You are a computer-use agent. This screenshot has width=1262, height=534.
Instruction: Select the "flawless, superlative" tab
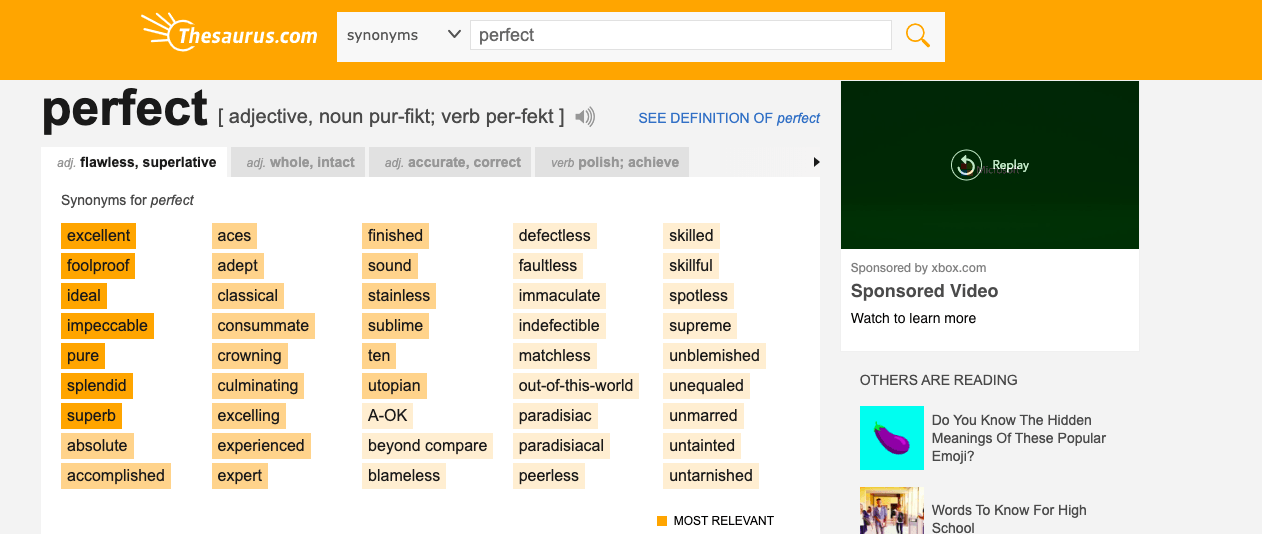point(136,162)
